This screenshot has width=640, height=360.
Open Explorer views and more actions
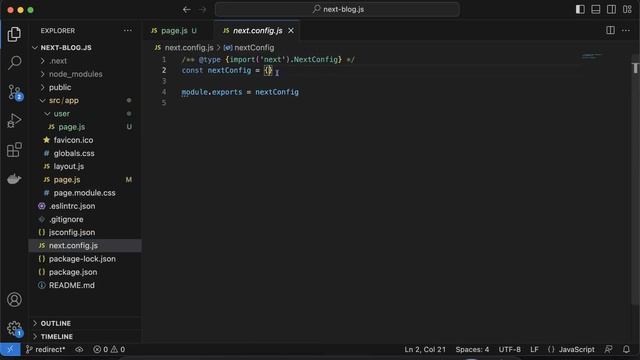click(128, 31)
